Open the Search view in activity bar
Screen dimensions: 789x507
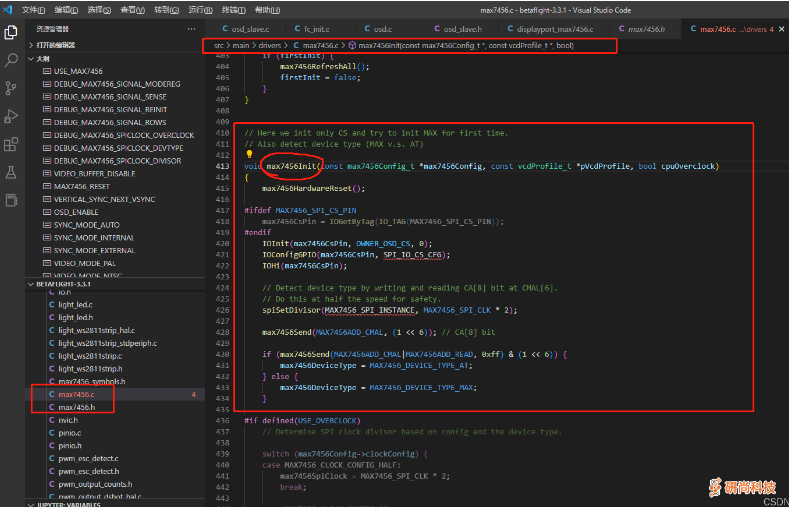coord(12,60)
